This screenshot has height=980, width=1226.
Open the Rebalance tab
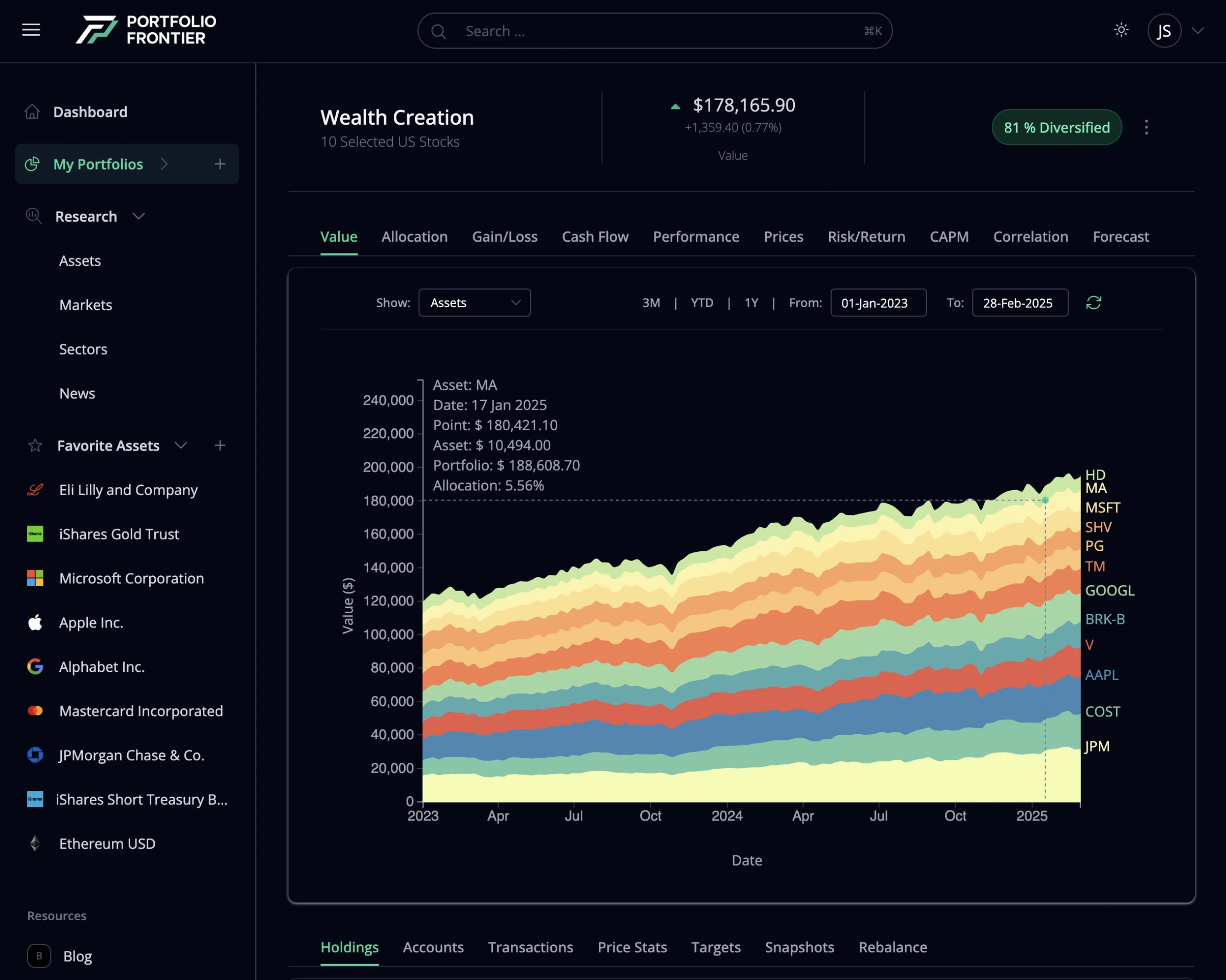click(893, 947)
